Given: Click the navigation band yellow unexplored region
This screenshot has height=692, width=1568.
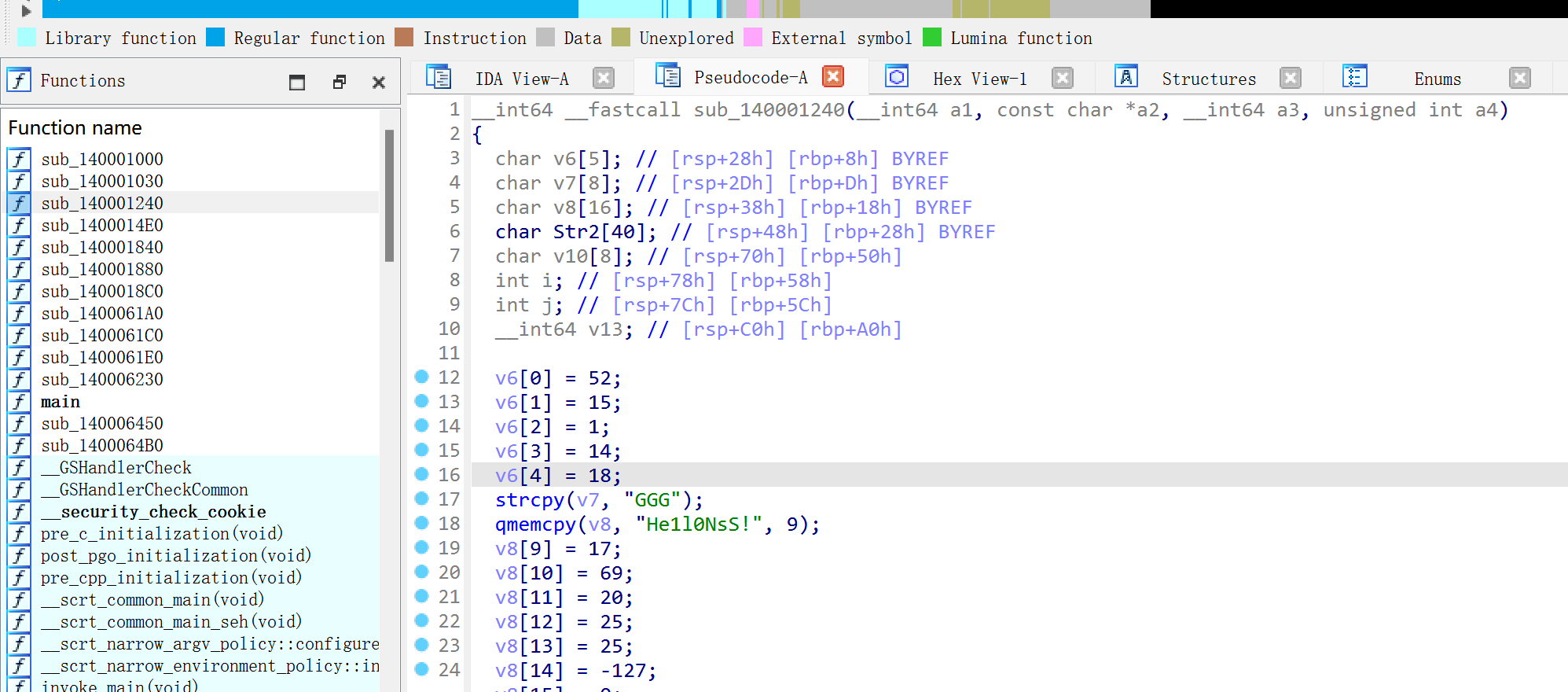Looking at the screenshot, I should click(x=1001, y=9).
